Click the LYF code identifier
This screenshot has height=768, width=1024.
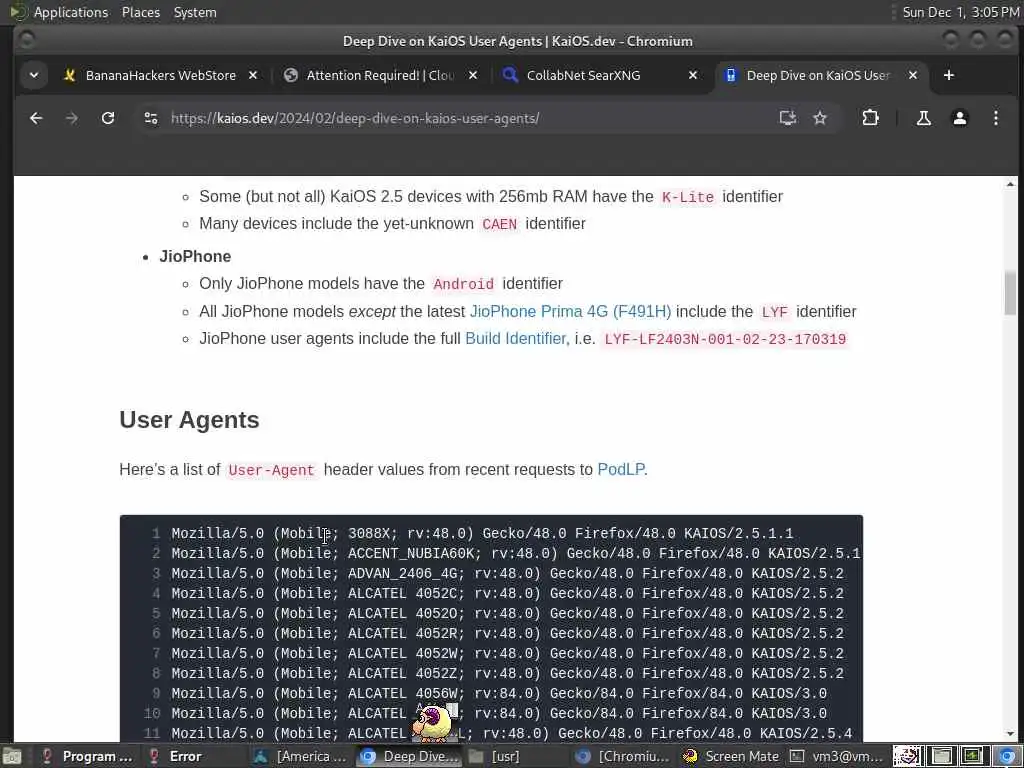tap(775, 312)
